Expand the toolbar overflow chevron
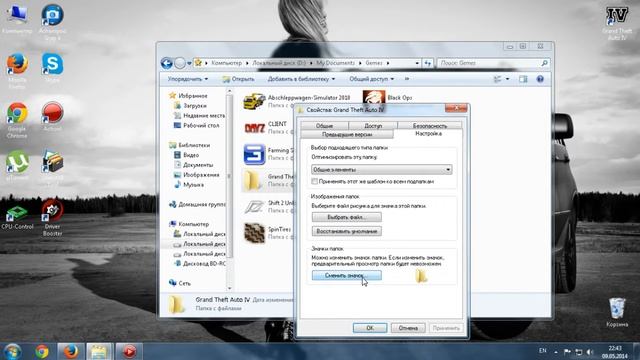This screenshot has width=640, height=360. coord(407,79)
